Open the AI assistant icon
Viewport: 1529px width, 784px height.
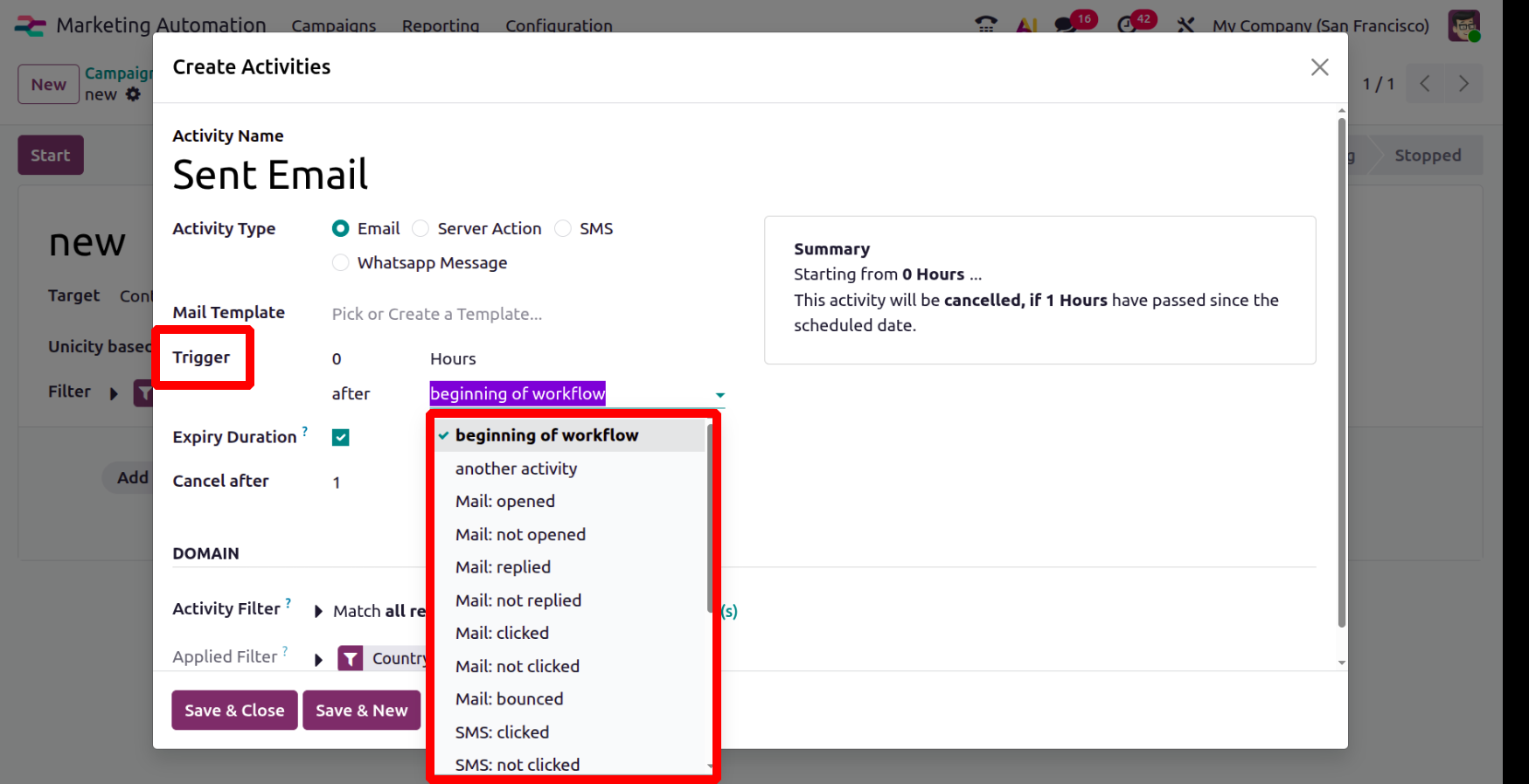coord(1027,25)
